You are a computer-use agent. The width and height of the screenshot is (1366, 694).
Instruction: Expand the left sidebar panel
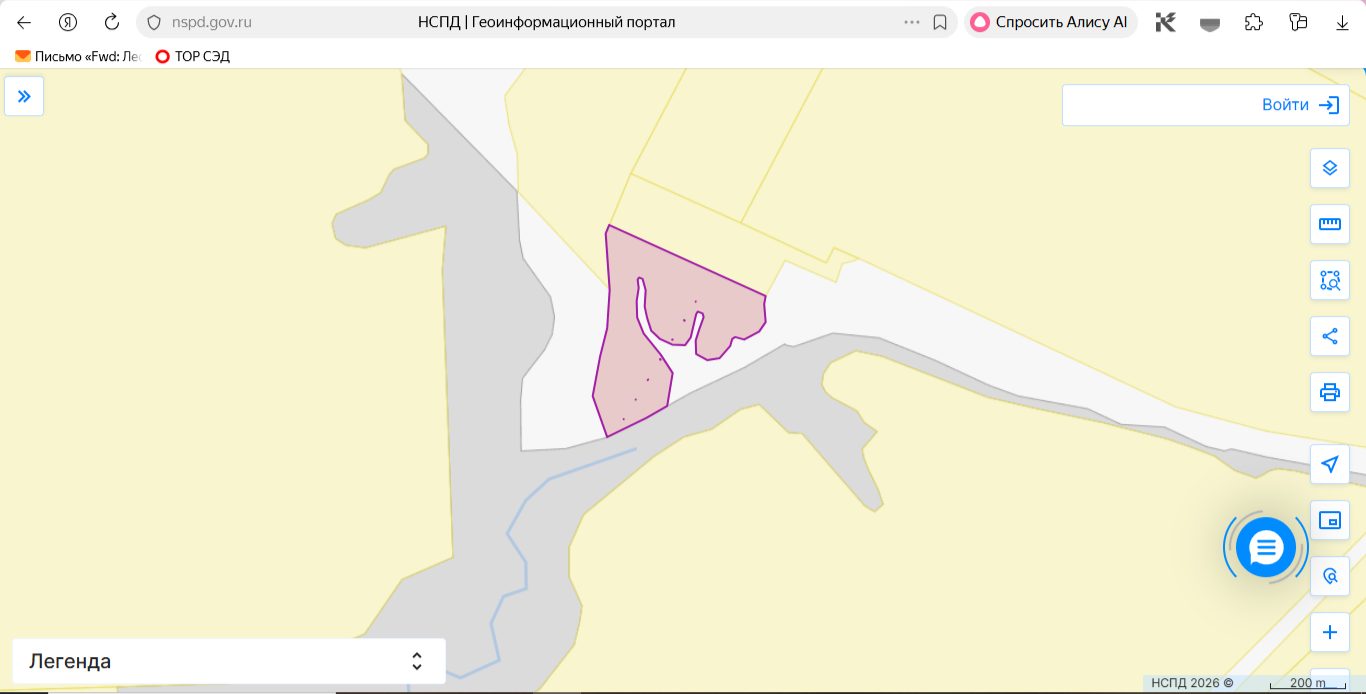coord(24,96)
